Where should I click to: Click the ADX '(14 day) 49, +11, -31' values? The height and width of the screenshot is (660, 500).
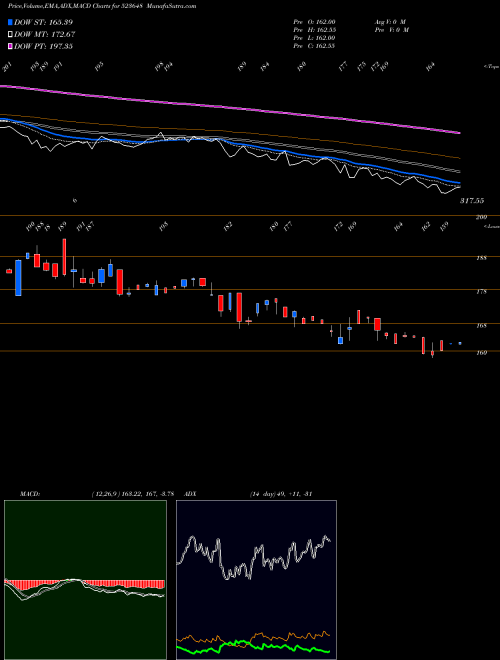tap(281, 494)
